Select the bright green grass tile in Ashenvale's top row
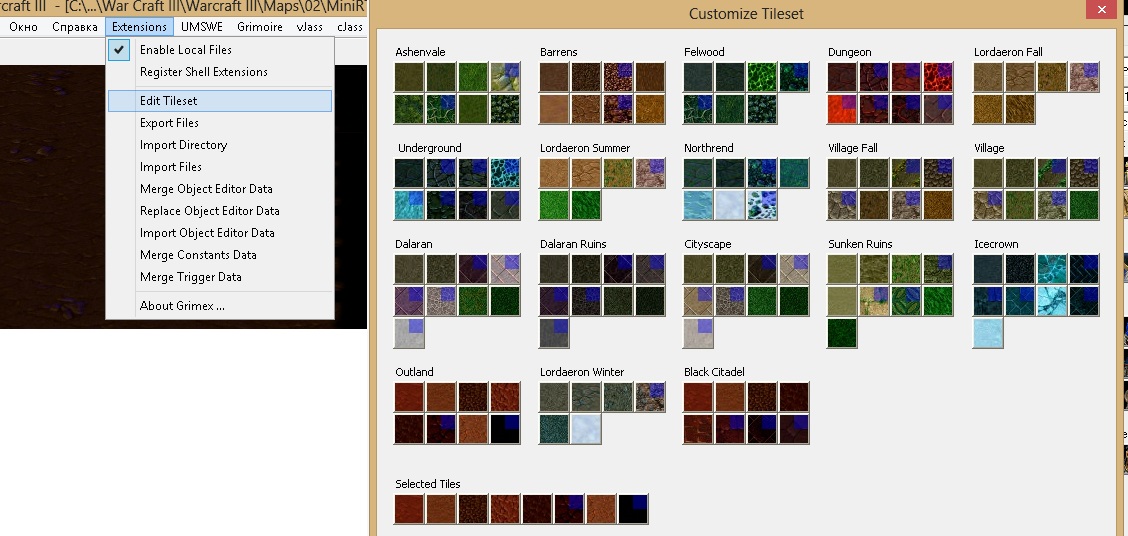Image resolution: width=1128 pixels, height=536 pixels. point(473,77)
